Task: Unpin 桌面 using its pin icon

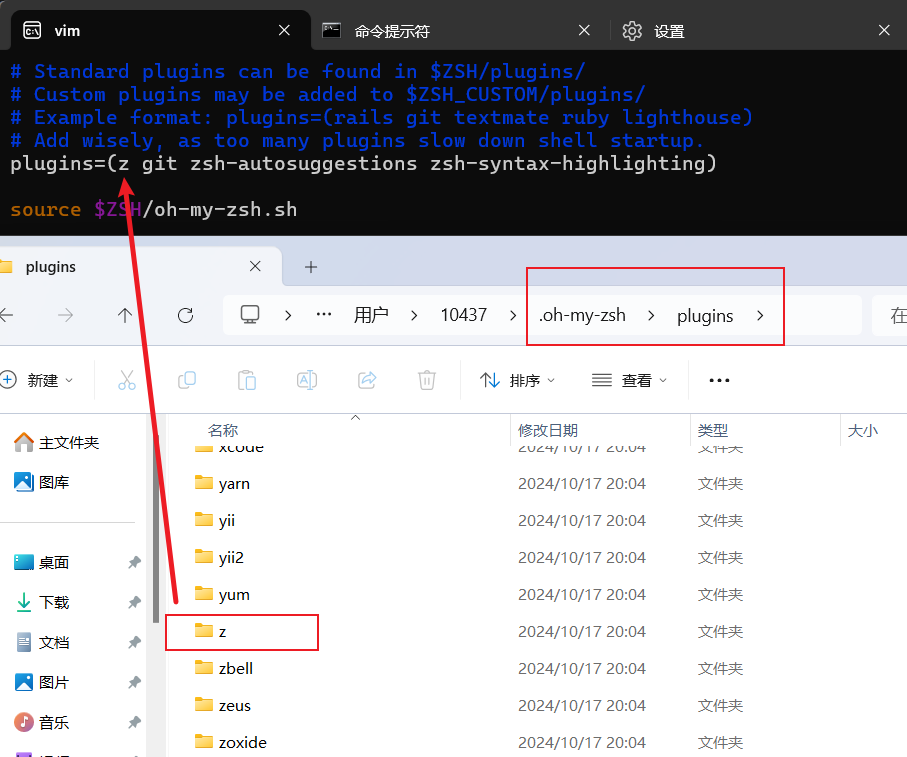Action: (x=134, y=562)
